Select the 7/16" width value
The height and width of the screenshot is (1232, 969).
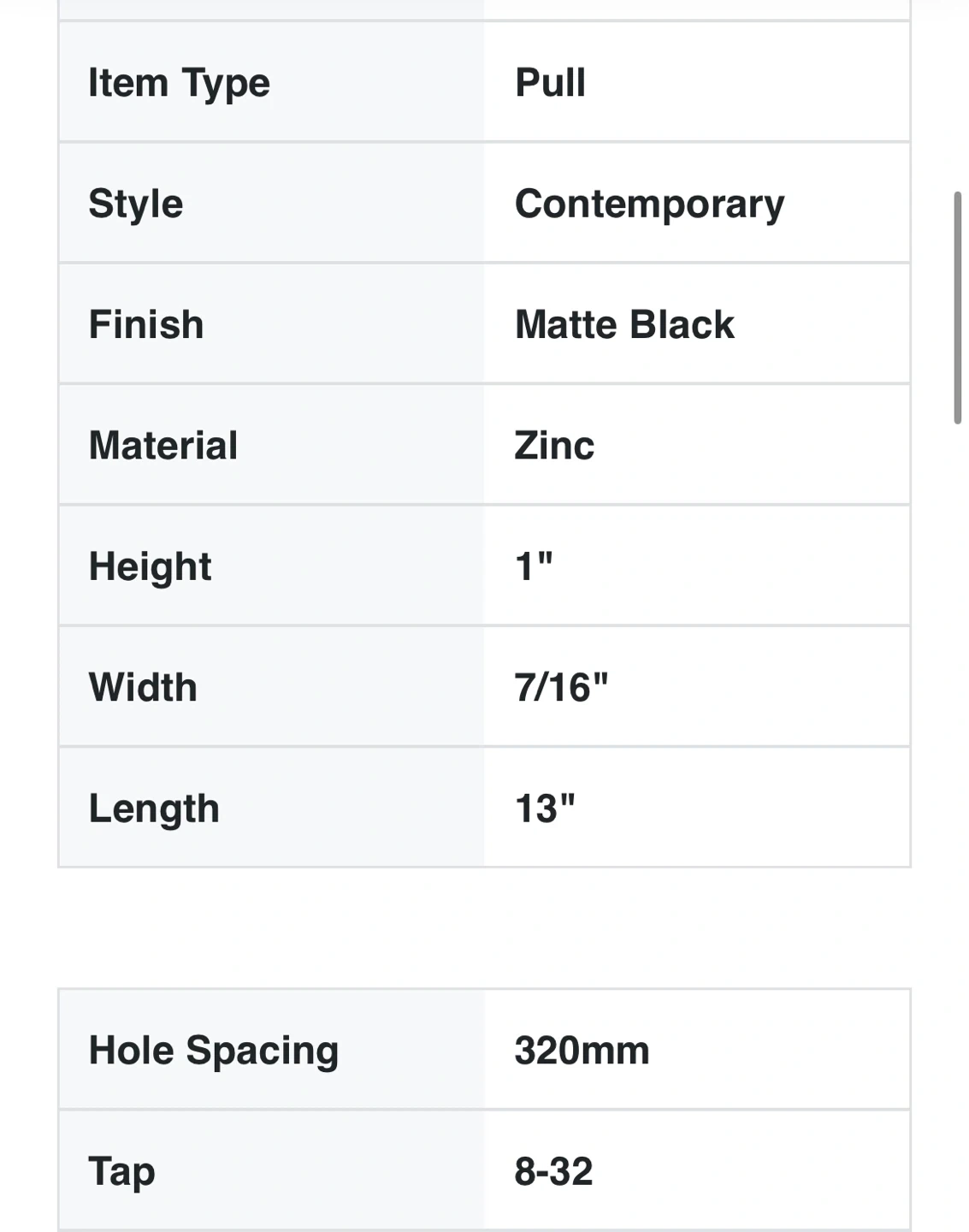point(561,688)
